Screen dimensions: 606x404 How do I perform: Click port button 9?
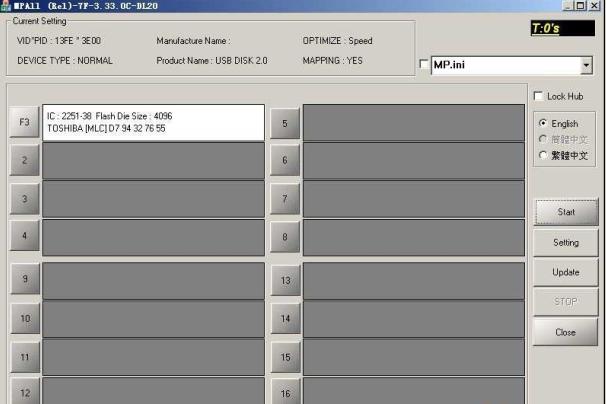[x=25, y=278]
